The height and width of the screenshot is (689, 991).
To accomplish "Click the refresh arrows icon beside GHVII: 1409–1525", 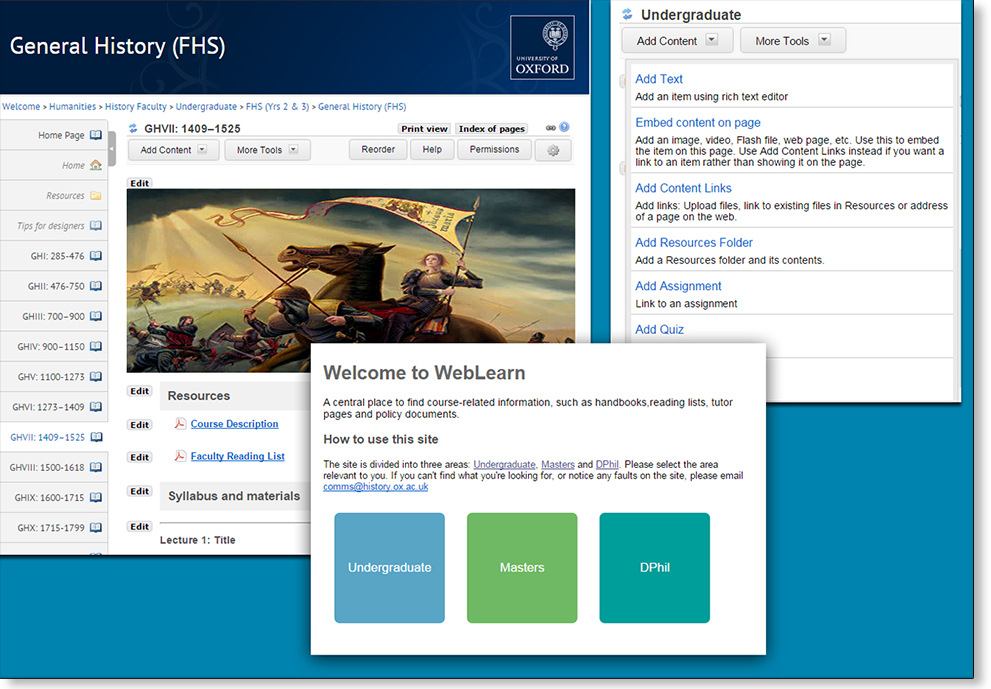I will 133,128.
